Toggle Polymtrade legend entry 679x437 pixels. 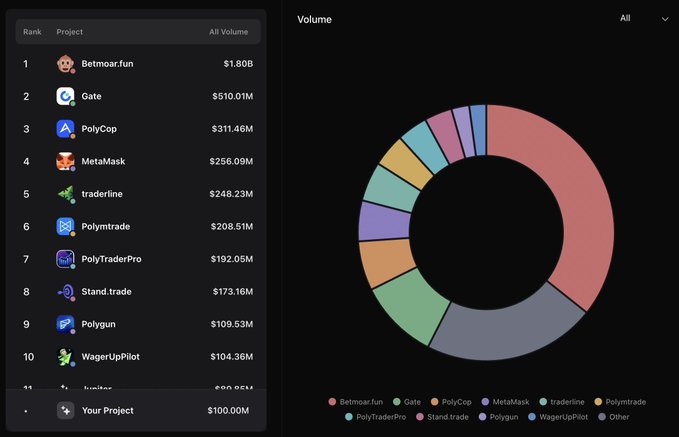tap(620, 401)
